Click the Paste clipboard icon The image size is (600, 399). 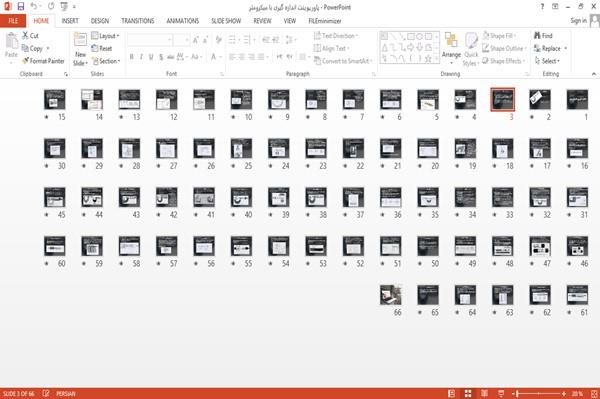pyautogui.click(x=11, y=41)
